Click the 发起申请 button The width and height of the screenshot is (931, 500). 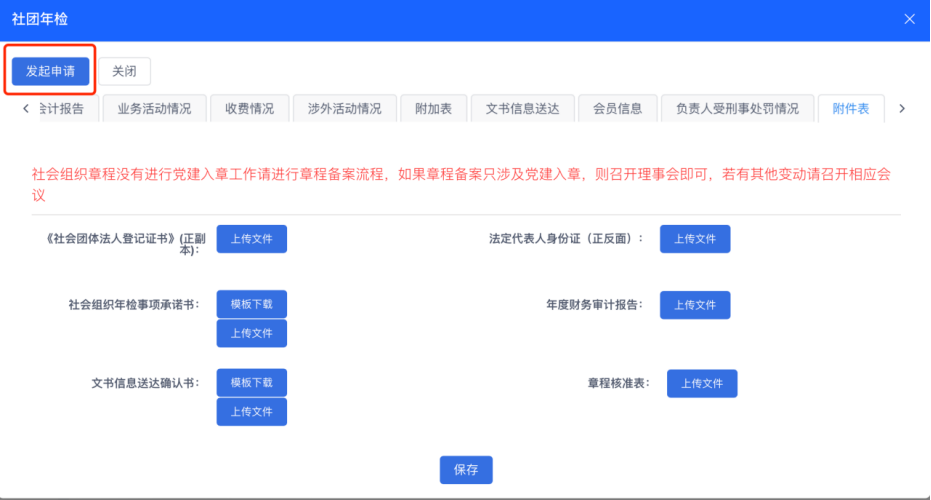(x=50, y=71)
